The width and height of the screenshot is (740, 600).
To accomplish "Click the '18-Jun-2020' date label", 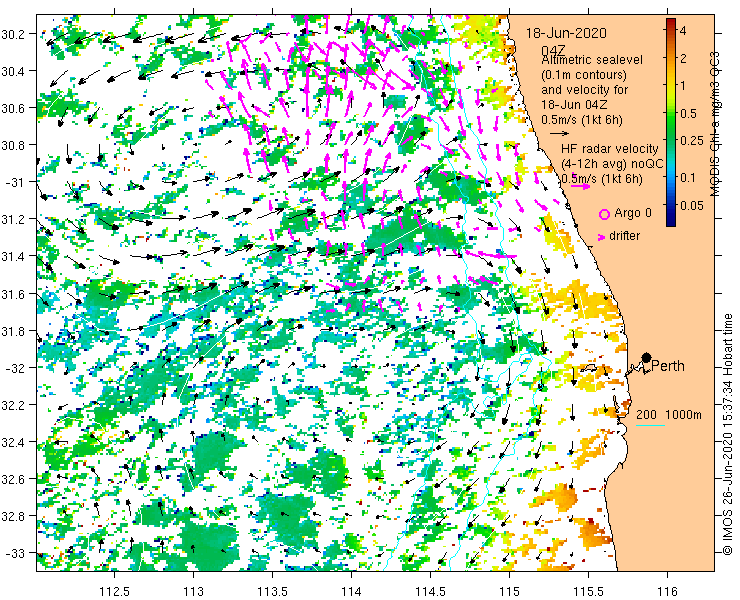I will tap(566, 33).
